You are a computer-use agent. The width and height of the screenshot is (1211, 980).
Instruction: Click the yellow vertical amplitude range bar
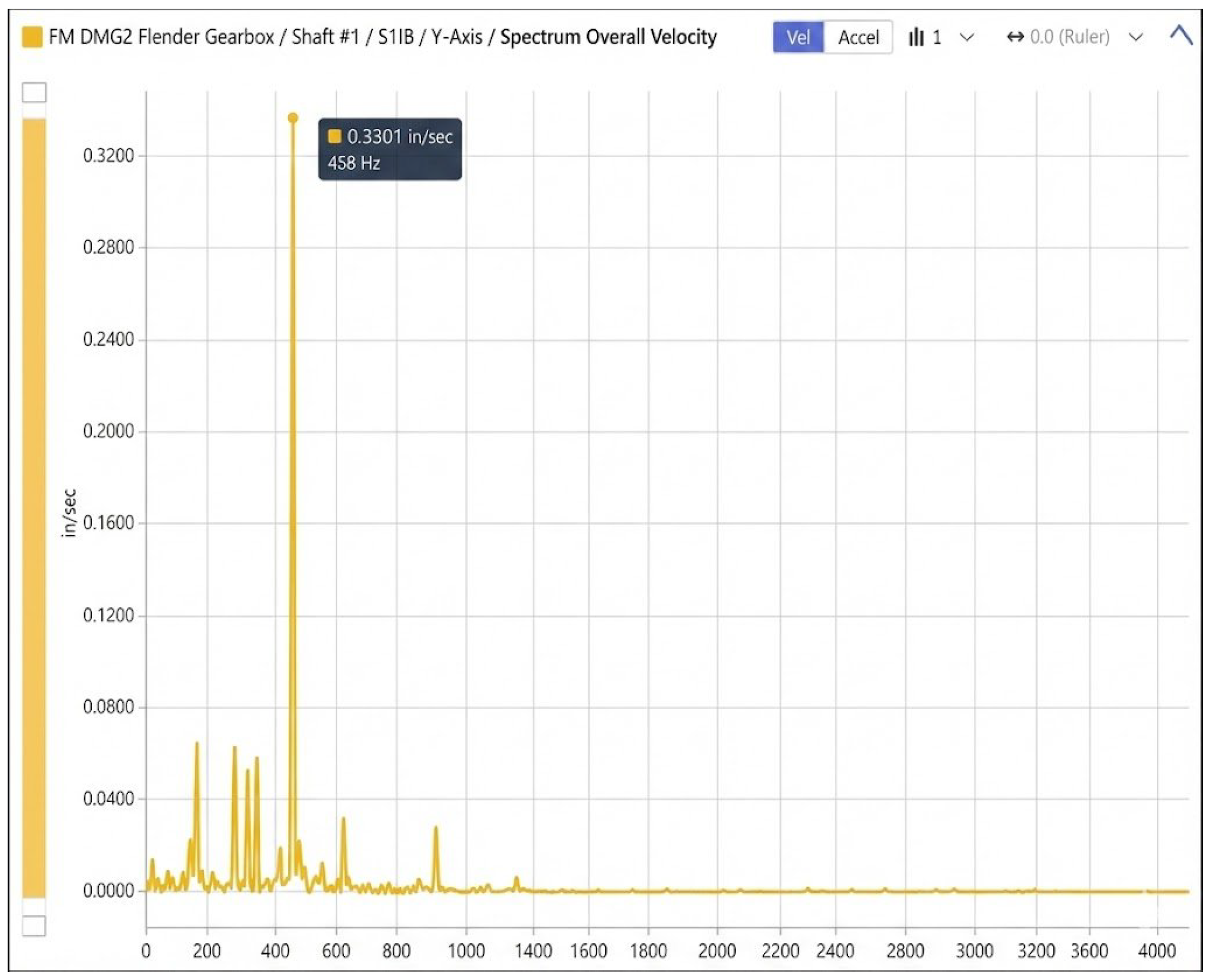34,508
